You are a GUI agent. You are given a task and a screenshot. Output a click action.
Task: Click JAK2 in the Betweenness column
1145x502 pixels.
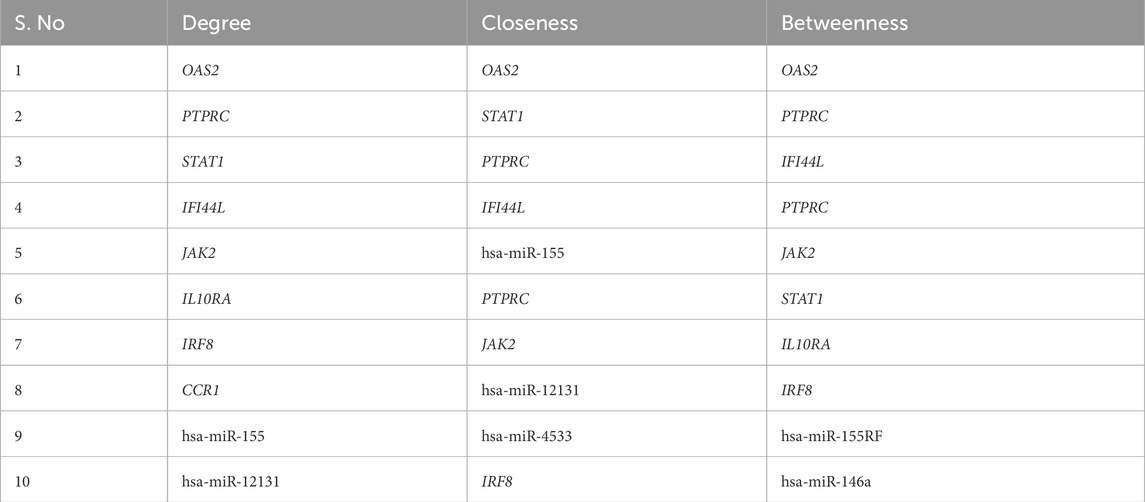tap(801, 253)
